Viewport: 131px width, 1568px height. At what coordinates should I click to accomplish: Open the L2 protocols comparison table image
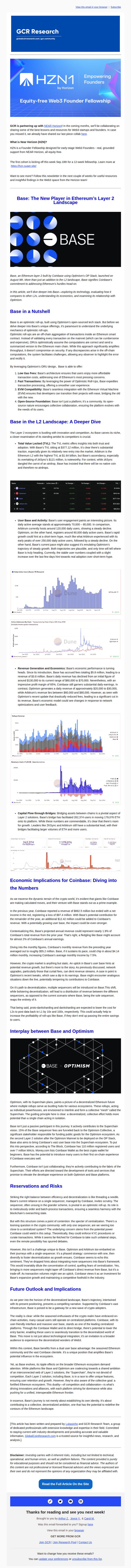[65, 496]
